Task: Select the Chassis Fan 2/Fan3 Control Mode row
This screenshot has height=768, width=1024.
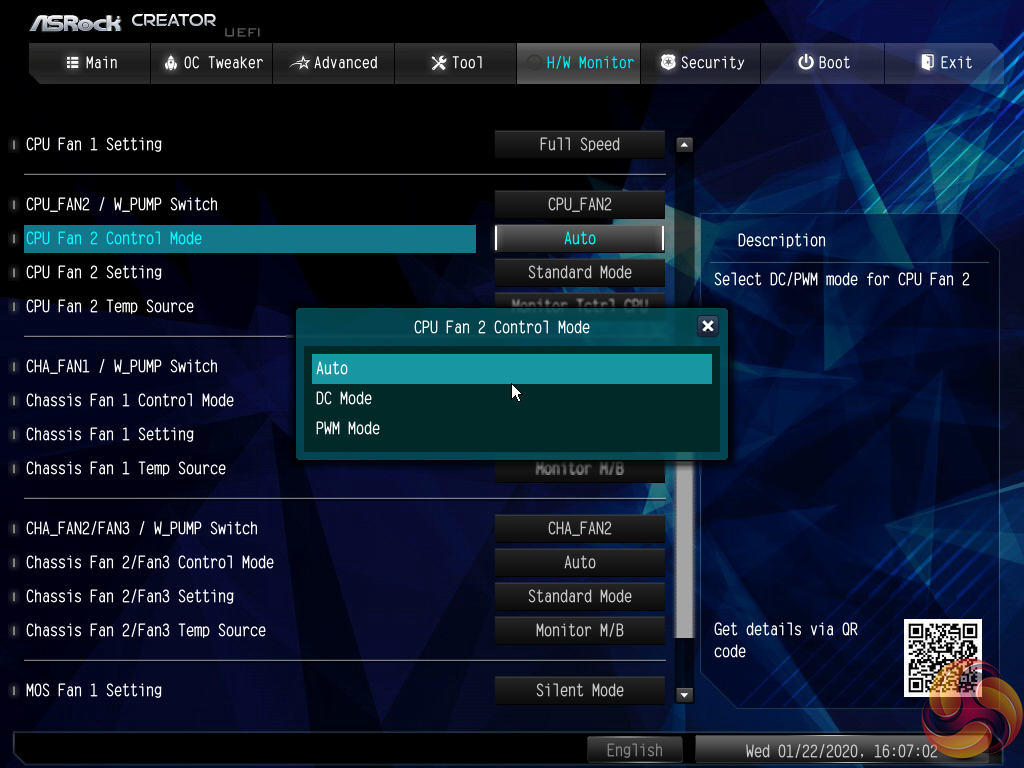Action: (x=249, y=562)
